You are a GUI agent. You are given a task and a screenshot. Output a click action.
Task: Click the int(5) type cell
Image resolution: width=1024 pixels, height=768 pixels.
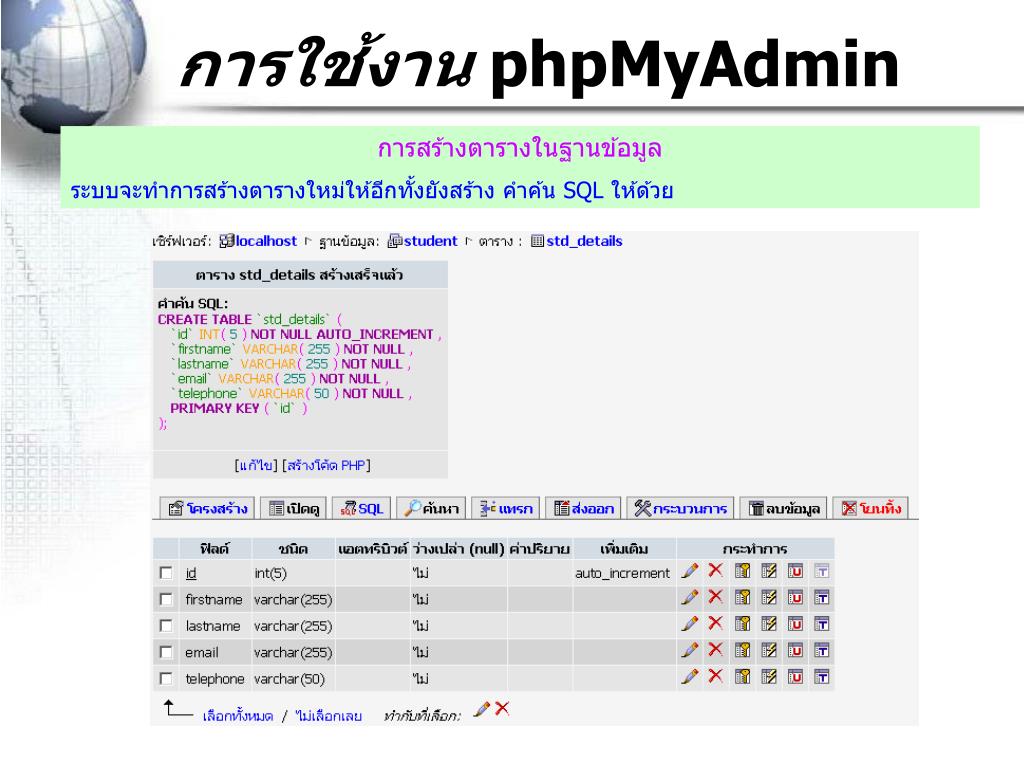click(x=270, y=573)
